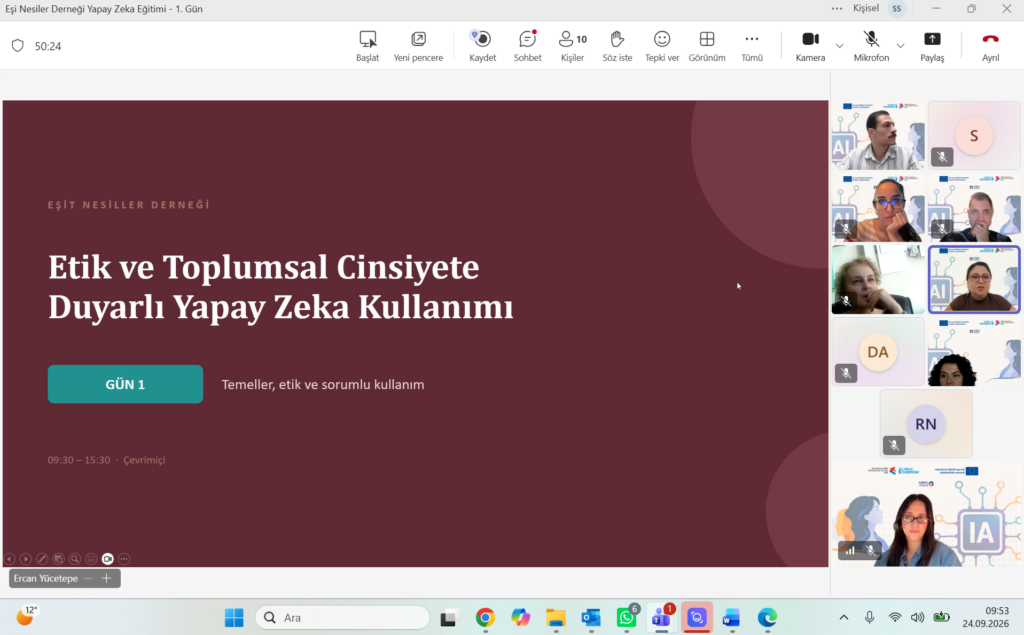Open File Explorer from taskbar
The height and width of the screenshot is (635, 1024).
coord(556,617)
